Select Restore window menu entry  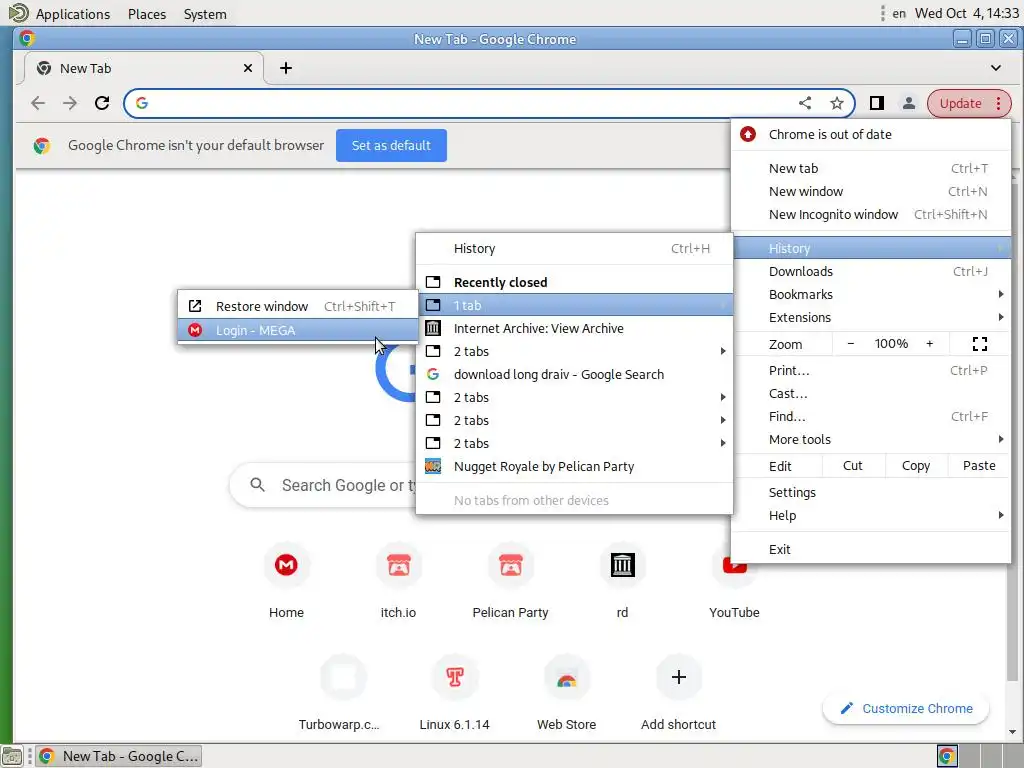(x=298, y=306)
